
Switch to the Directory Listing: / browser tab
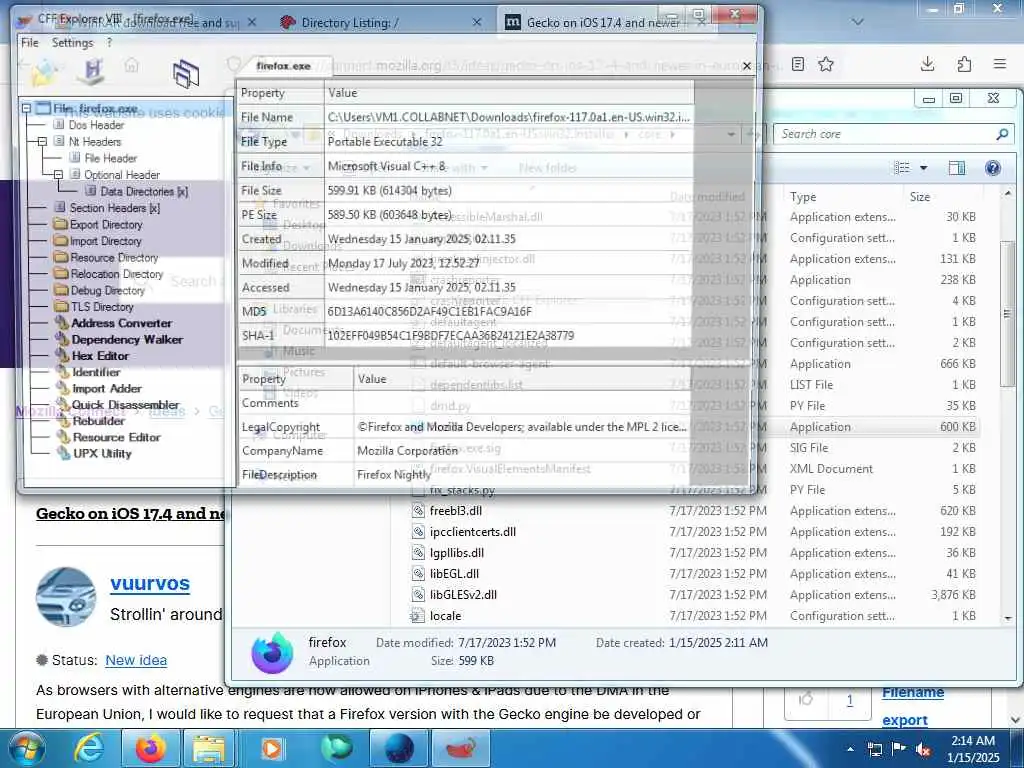click(382, 23)
